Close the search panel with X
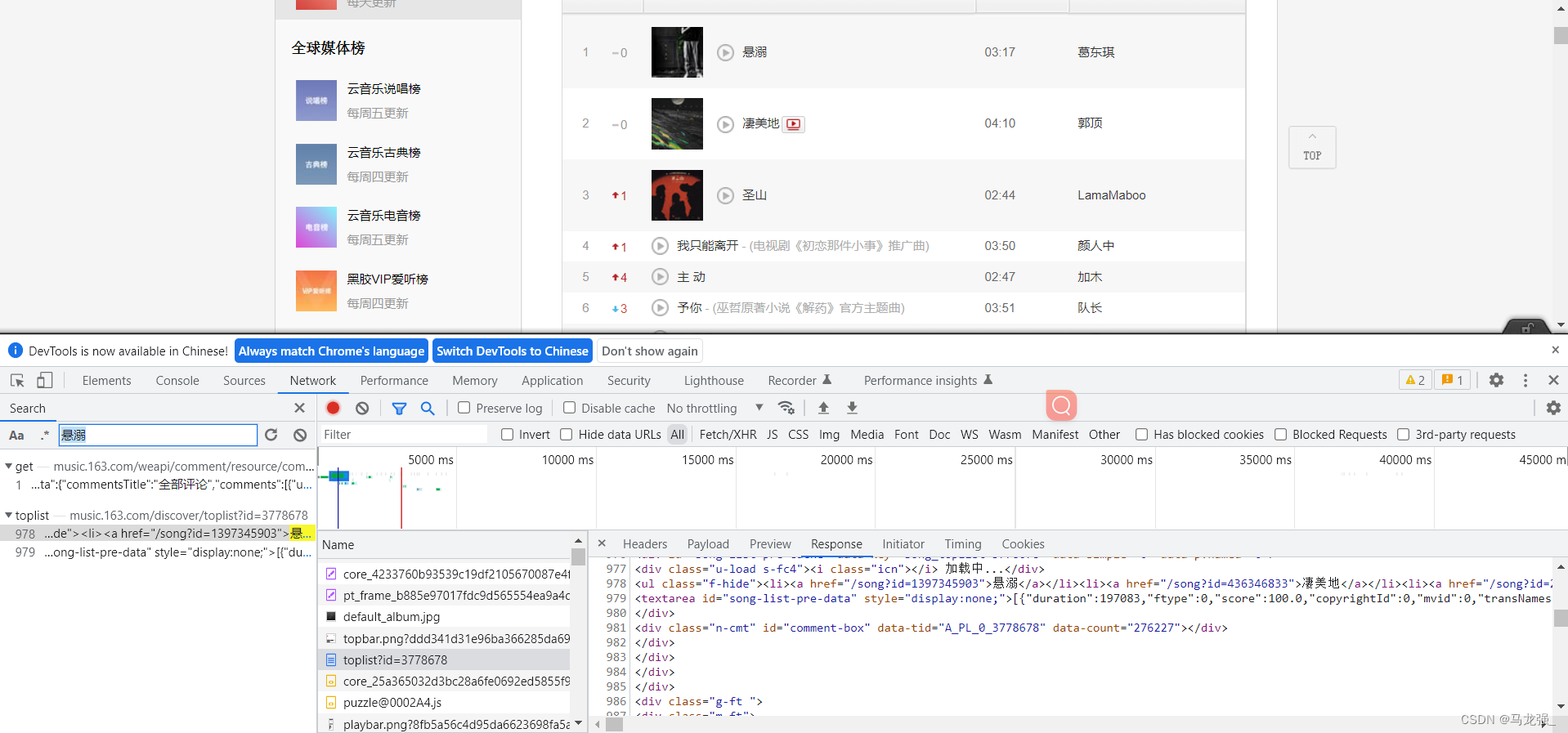 299,408
